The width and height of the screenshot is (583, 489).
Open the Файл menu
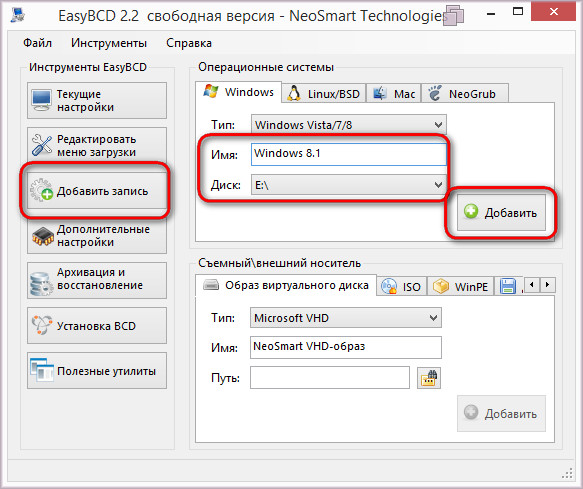37,43
